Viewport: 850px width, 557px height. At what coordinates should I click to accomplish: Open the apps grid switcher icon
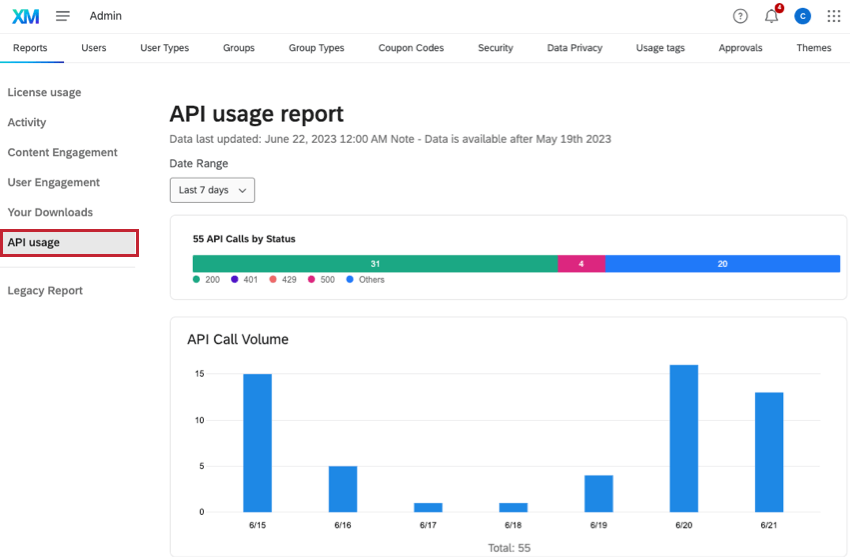tap(834, 16)
